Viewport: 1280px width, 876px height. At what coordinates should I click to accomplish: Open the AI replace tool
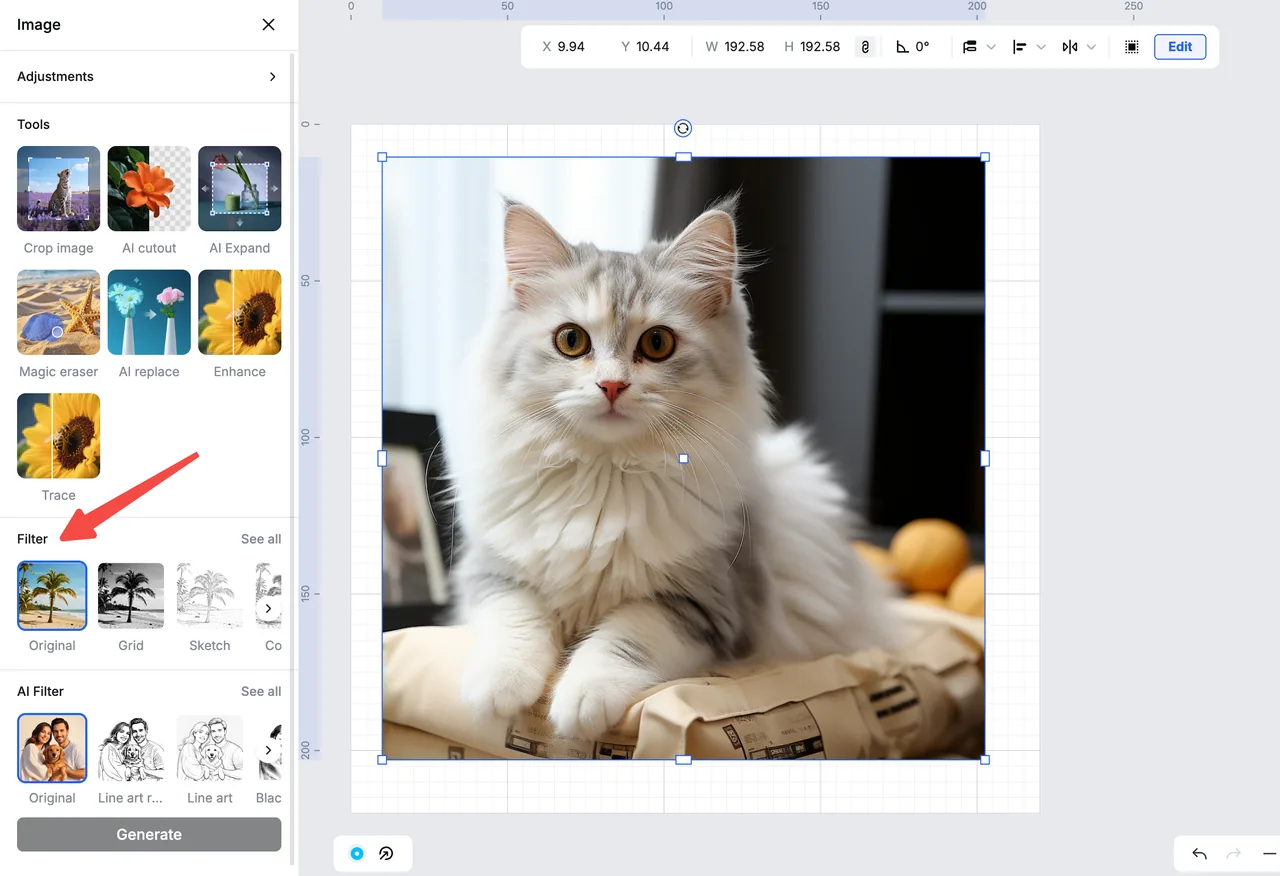[x=149, y=312]
